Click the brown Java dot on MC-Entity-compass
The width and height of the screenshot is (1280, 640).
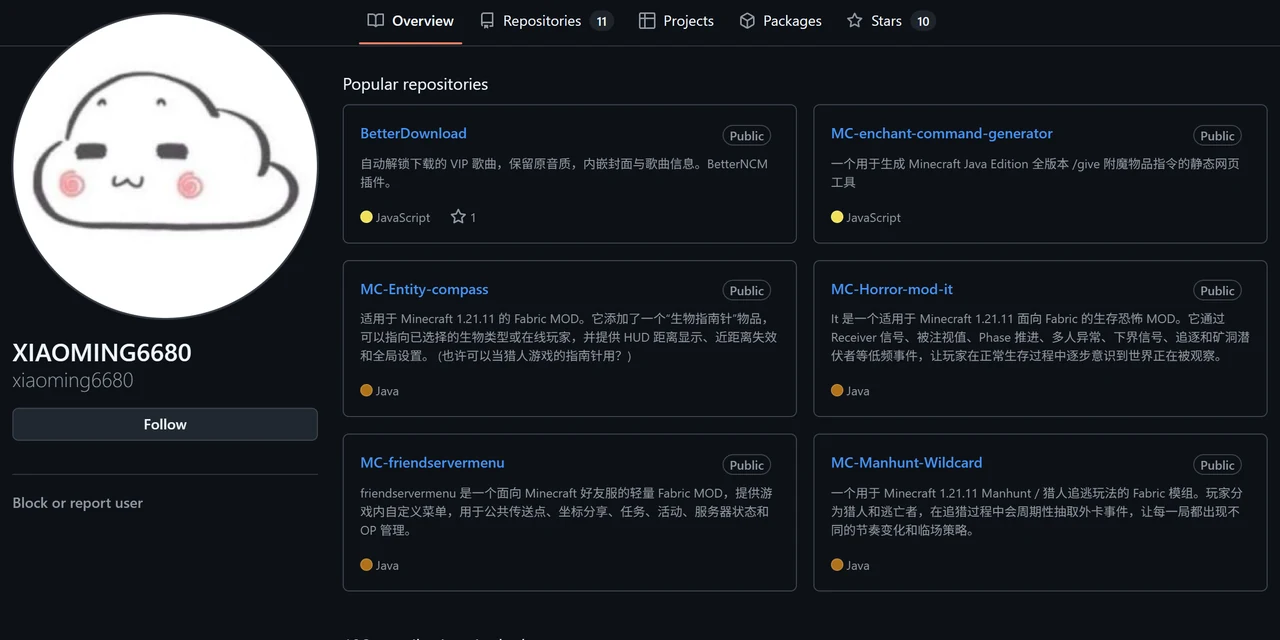366,391
